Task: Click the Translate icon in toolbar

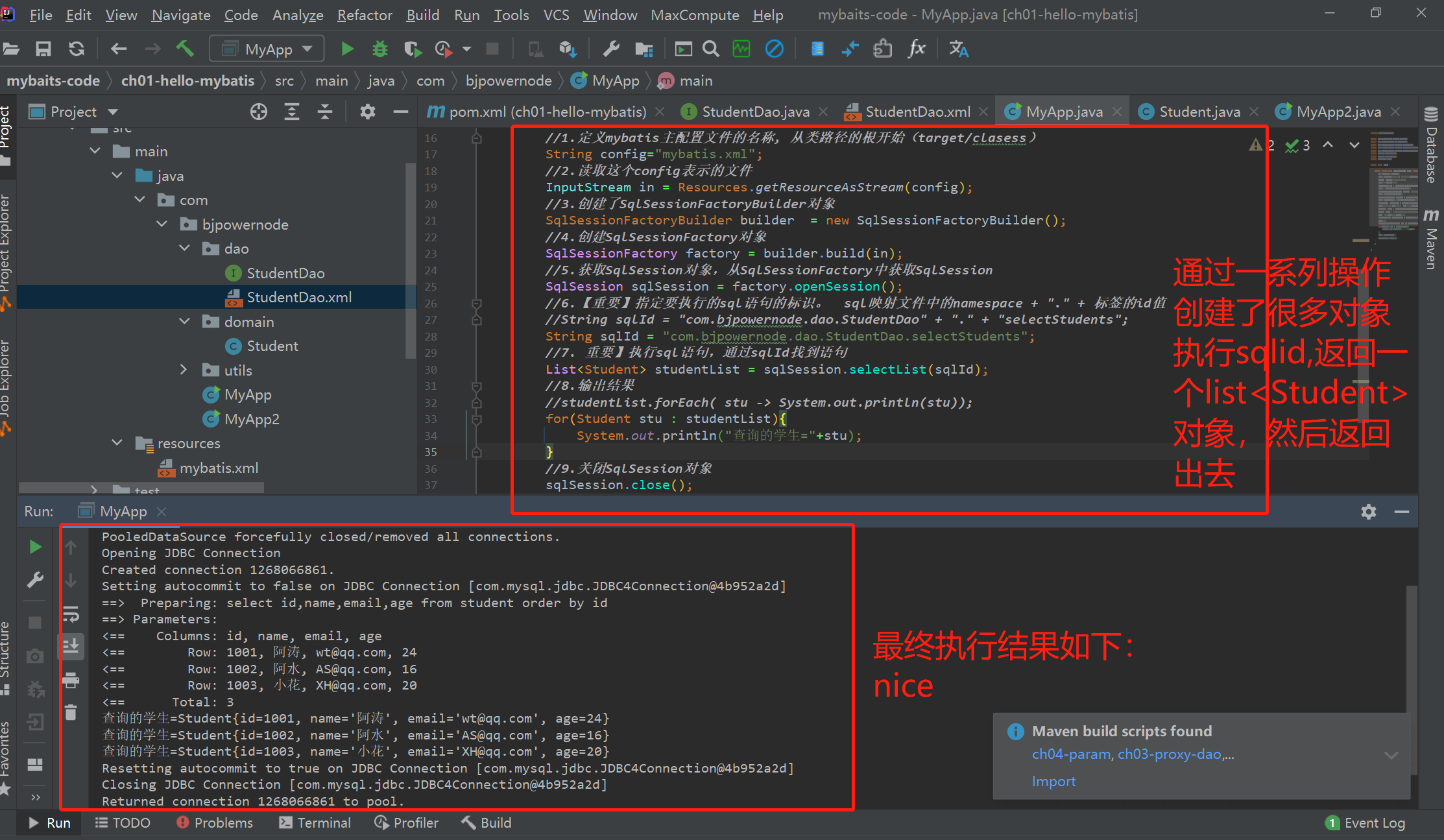Action: (958, 49)
